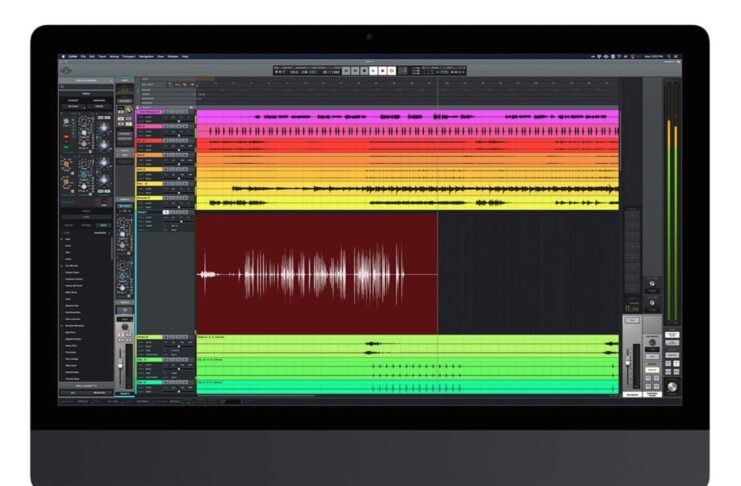Open the Help menu
The height and width of the screenshot is (486, 741).
coord(185,56)
